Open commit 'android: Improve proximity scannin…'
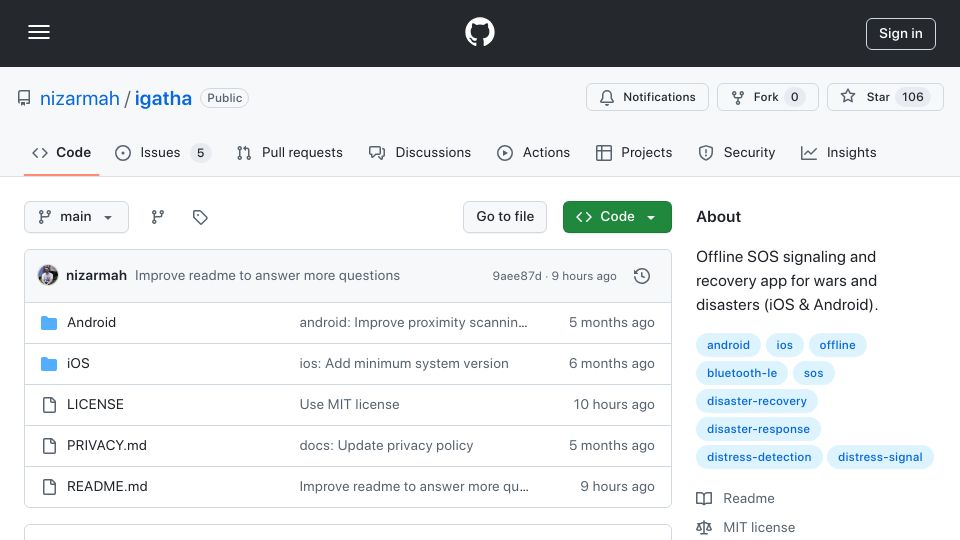The height and width of the screenshot is (540, 960). [413, 323]
